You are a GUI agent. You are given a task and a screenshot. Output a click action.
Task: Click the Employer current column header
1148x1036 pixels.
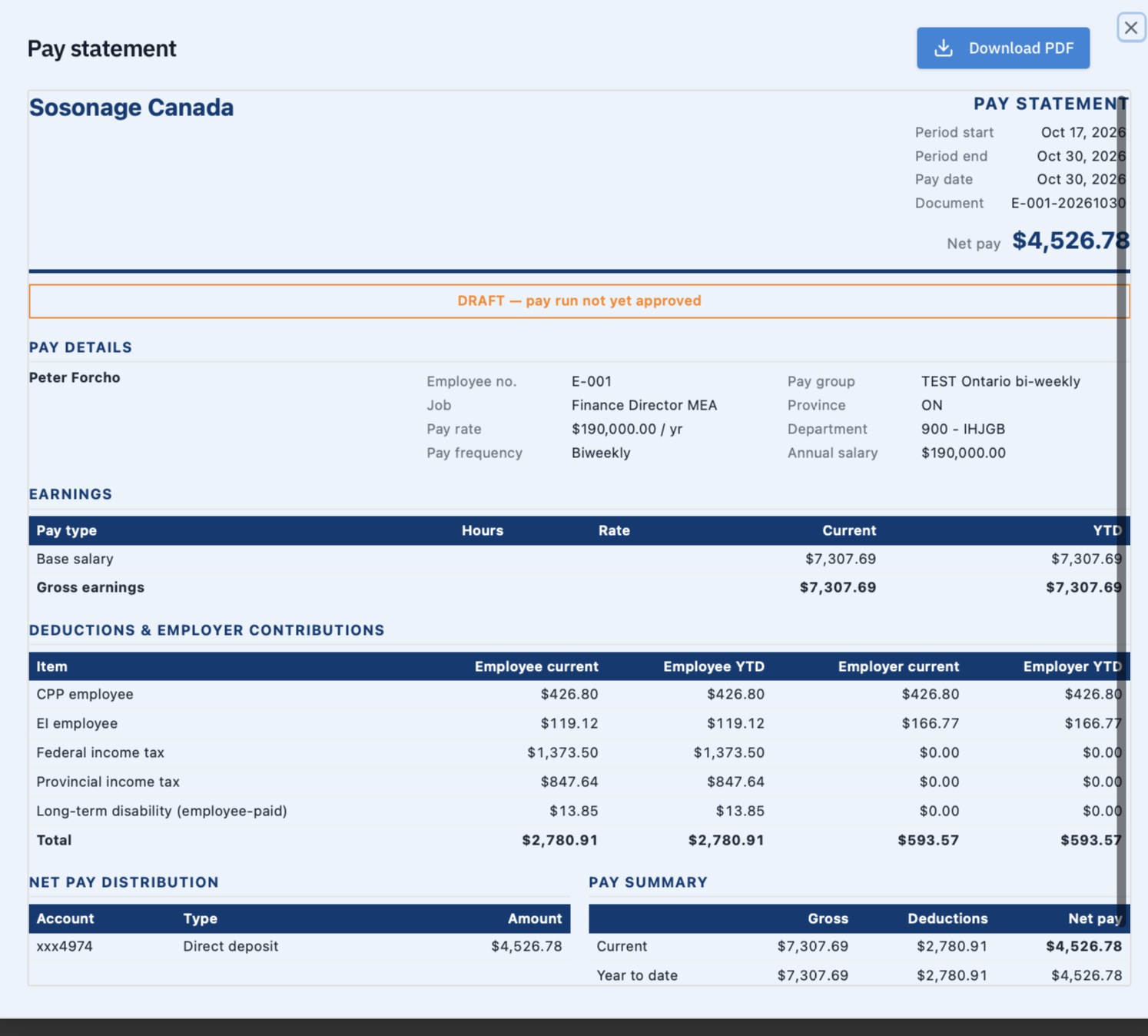pos(898,666)
